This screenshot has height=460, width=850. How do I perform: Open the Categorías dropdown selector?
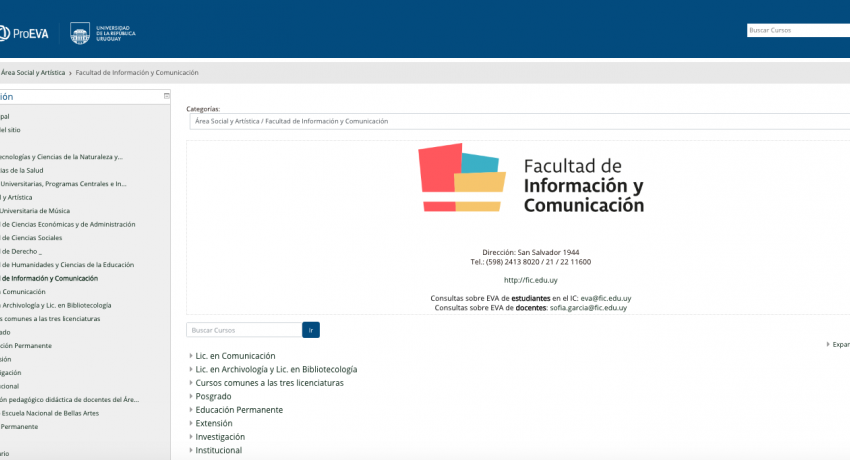519,121
